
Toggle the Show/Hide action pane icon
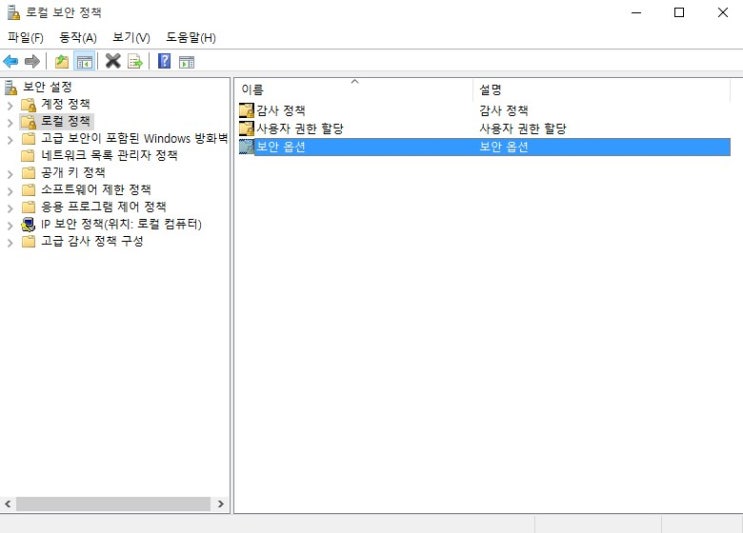(x=187, y=62)
